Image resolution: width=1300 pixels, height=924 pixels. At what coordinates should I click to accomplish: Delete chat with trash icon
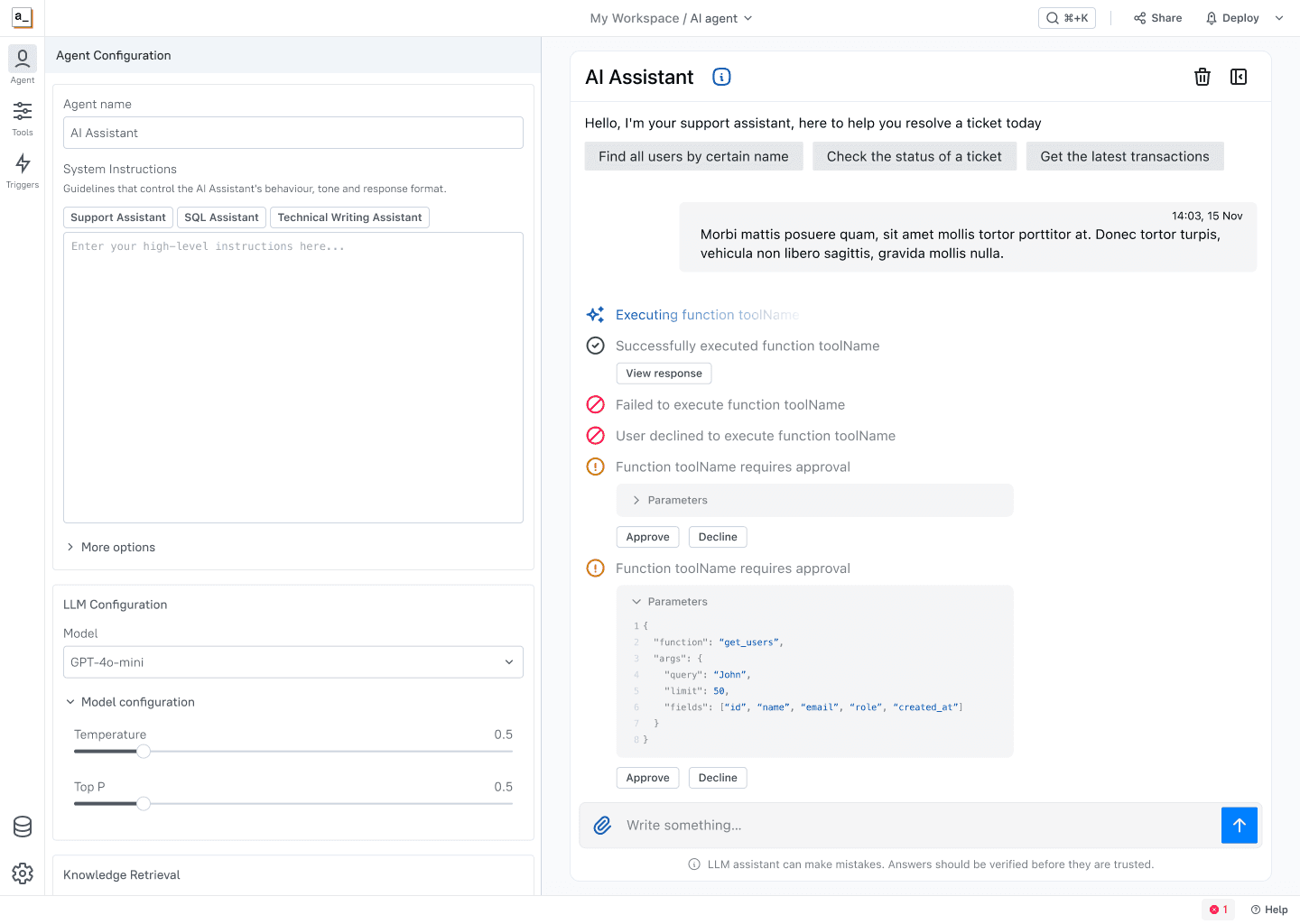[x=1202, y=77]
